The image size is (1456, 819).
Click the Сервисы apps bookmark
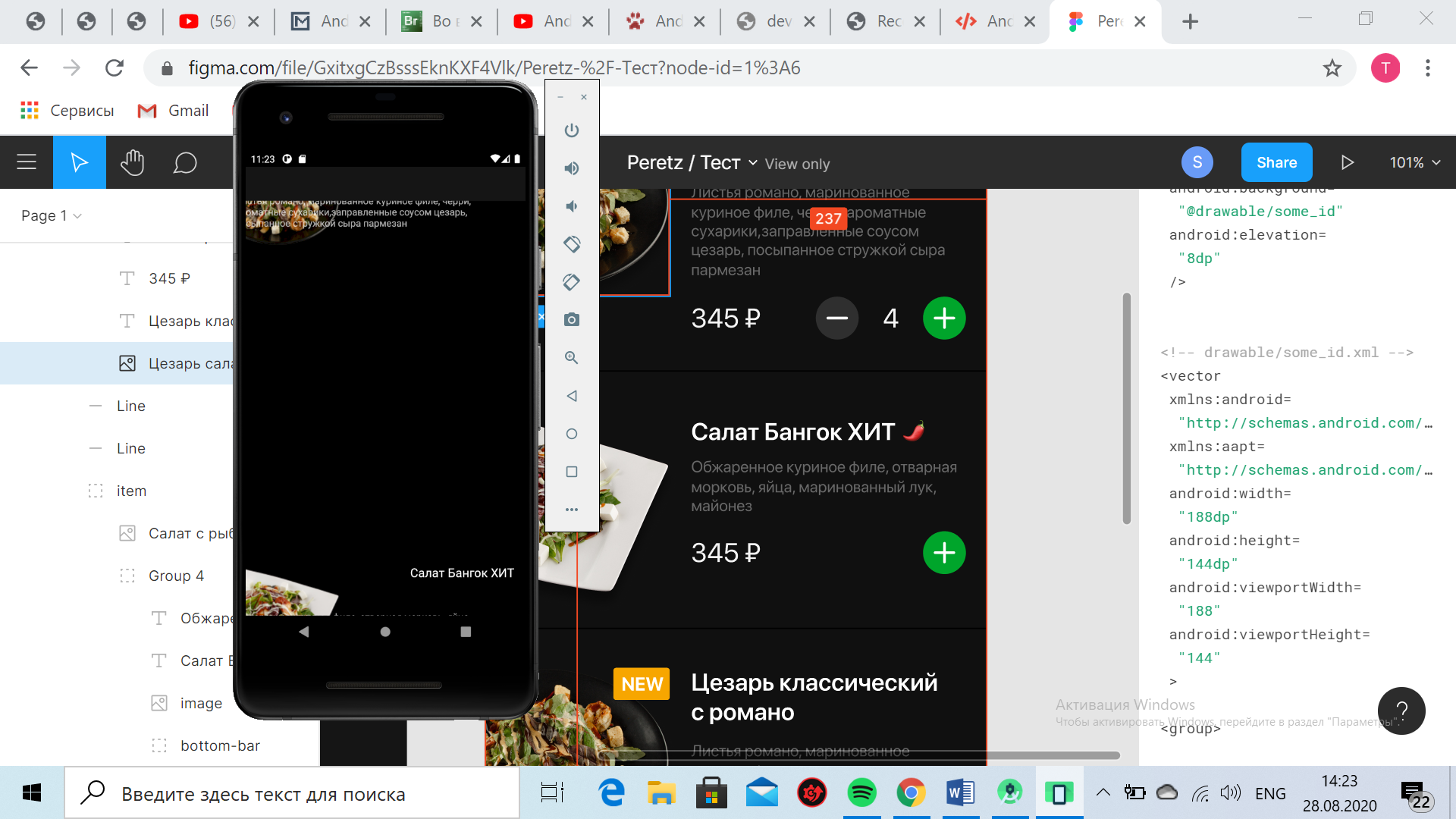[67, 111]
